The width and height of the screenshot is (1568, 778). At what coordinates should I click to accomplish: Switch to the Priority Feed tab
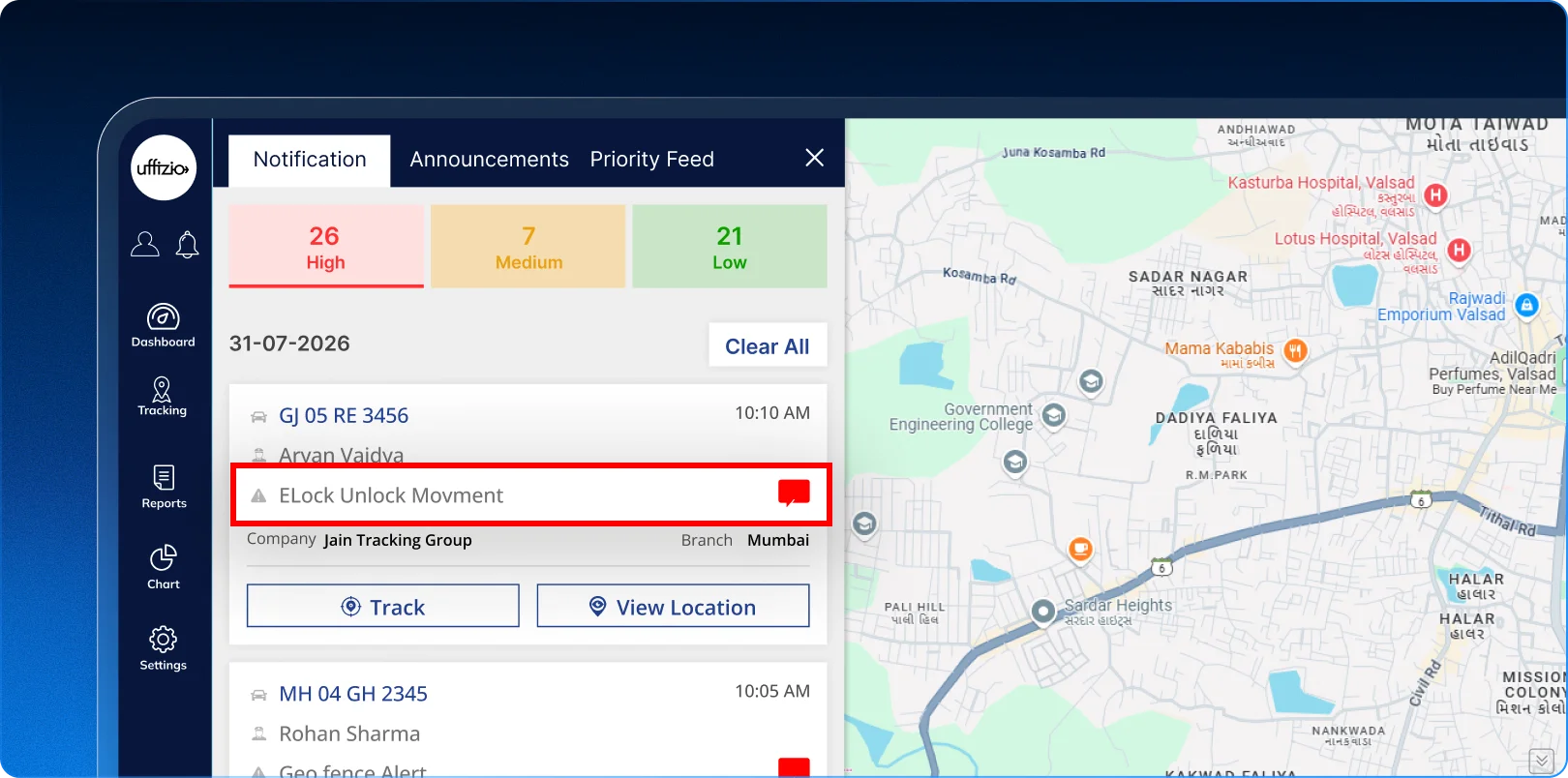click(652, 160)
